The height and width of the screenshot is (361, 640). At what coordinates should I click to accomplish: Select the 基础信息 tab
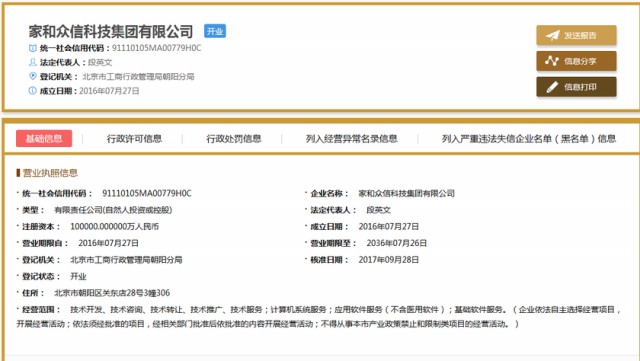(44, 138)
